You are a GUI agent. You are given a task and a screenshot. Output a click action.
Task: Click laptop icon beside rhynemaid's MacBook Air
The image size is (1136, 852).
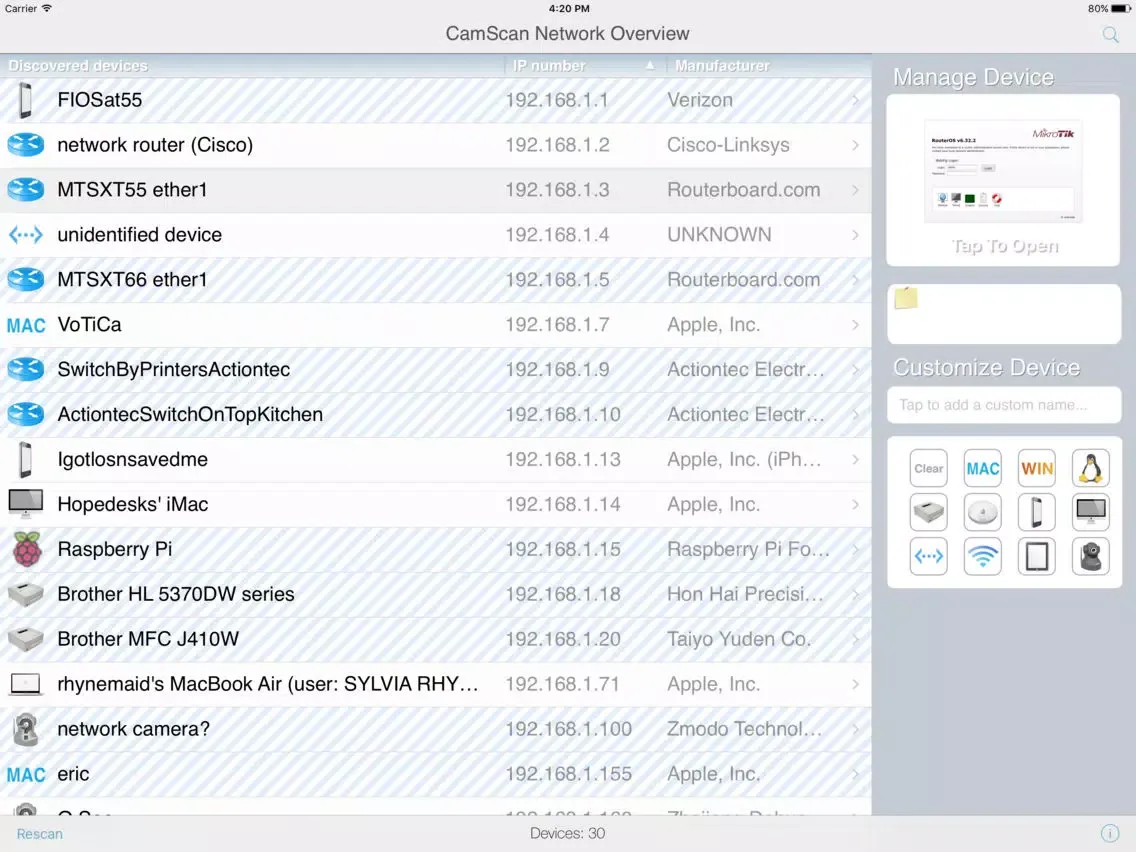(x=25, y=684)
